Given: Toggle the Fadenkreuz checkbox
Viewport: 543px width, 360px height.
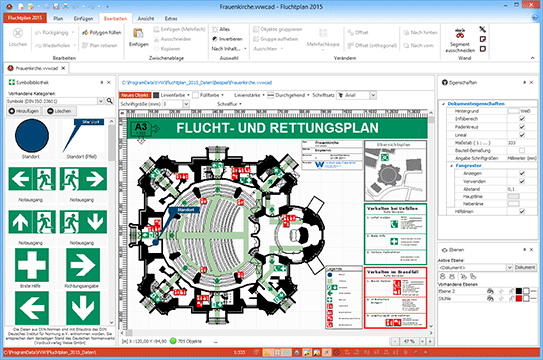Looking at the screenshot, I should click(x=522, y=127).
